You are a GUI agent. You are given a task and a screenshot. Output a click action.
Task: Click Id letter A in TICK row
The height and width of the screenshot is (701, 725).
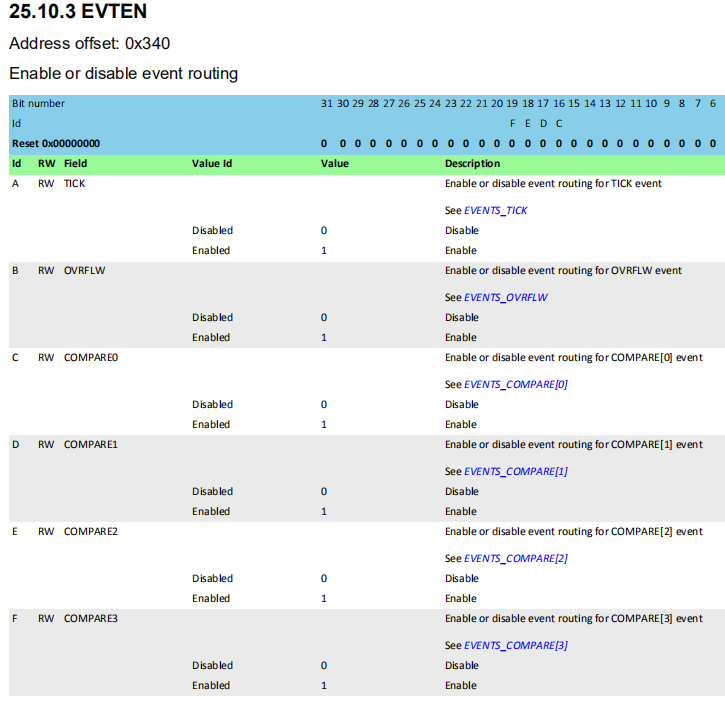[15, 184]
